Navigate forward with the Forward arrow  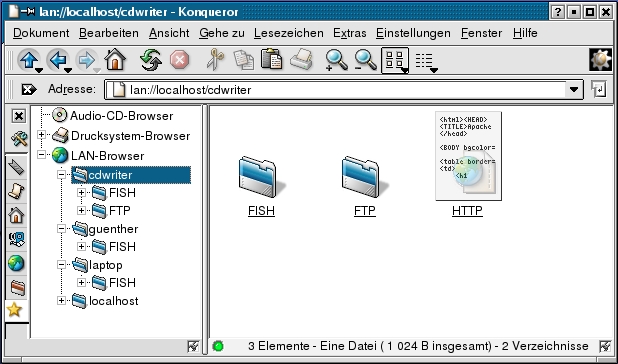point(86,60)
